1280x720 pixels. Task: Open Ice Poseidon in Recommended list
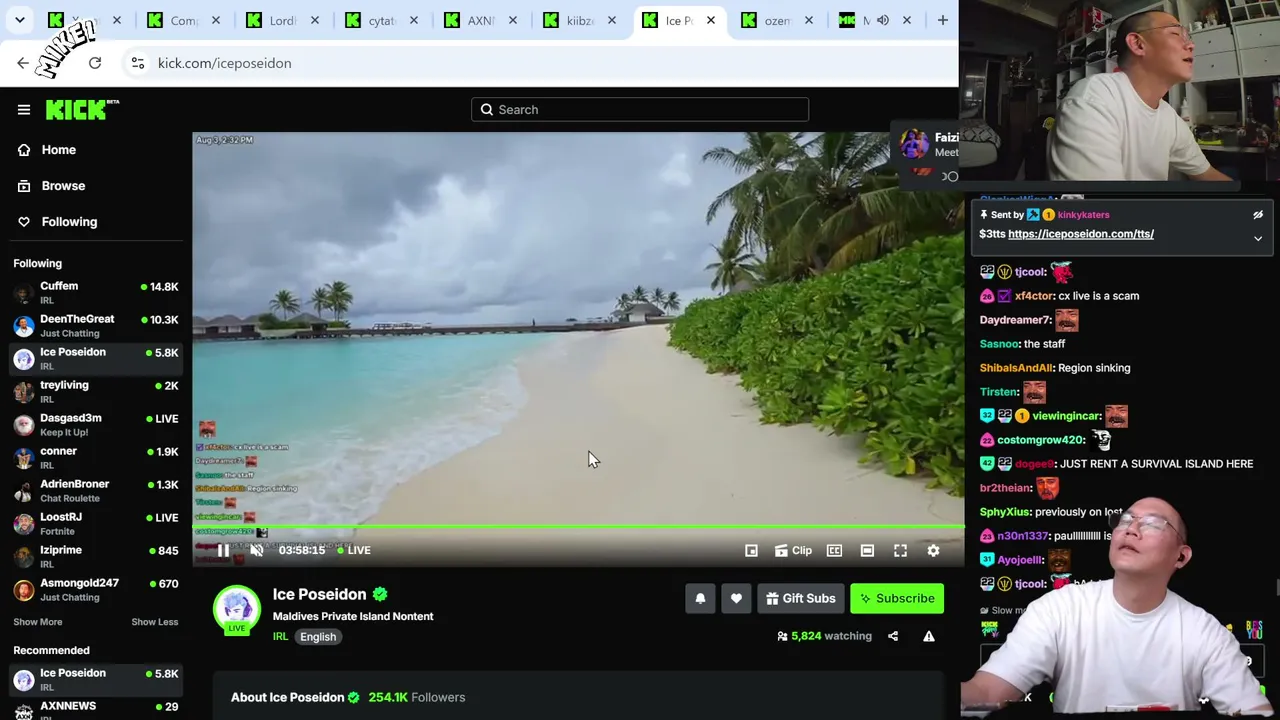pyautogui.click(x=96, y=680)
